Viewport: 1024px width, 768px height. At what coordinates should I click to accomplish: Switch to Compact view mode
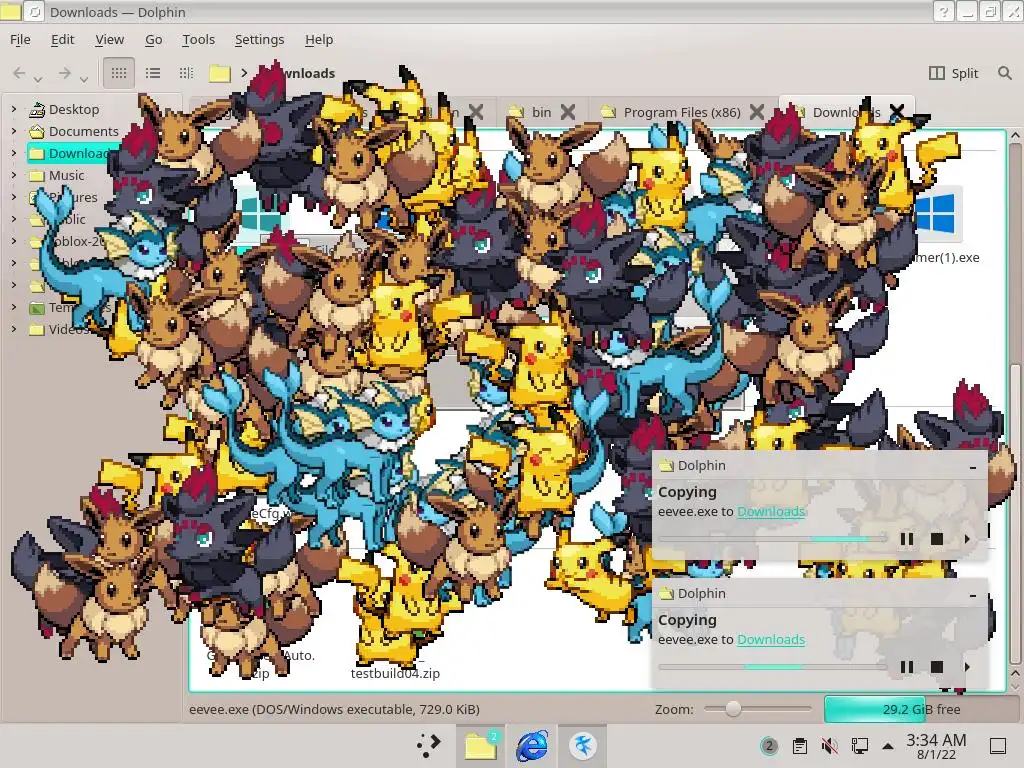[186, 73]
